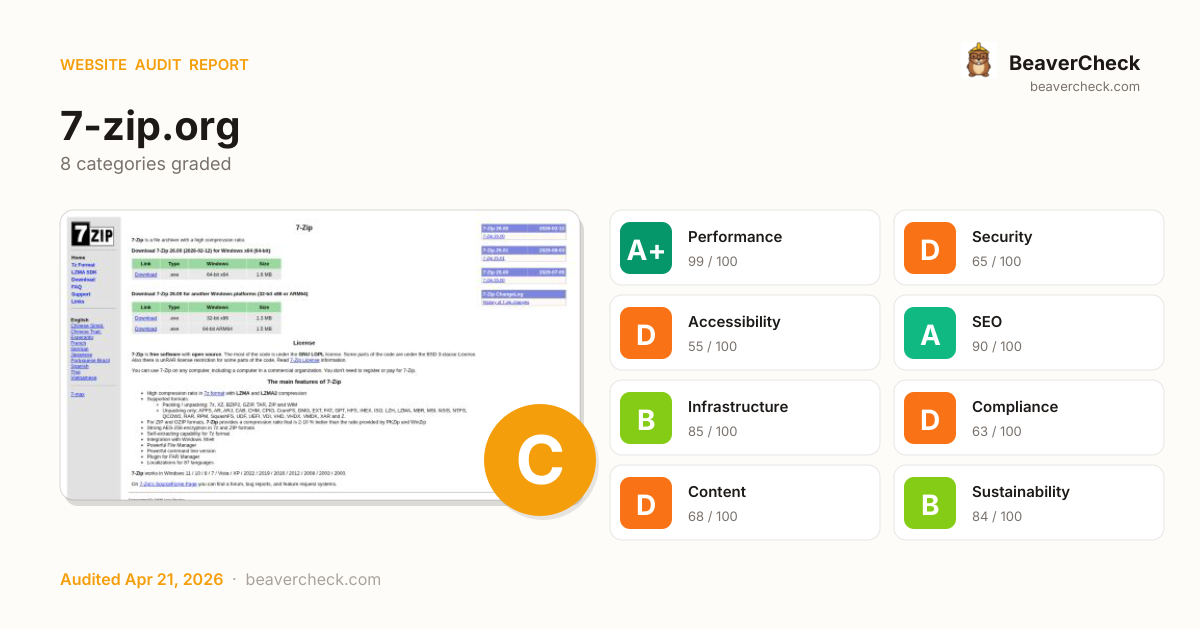Click the D Security grade badge
Screen dimensions: 1200x630
(930, 248)
